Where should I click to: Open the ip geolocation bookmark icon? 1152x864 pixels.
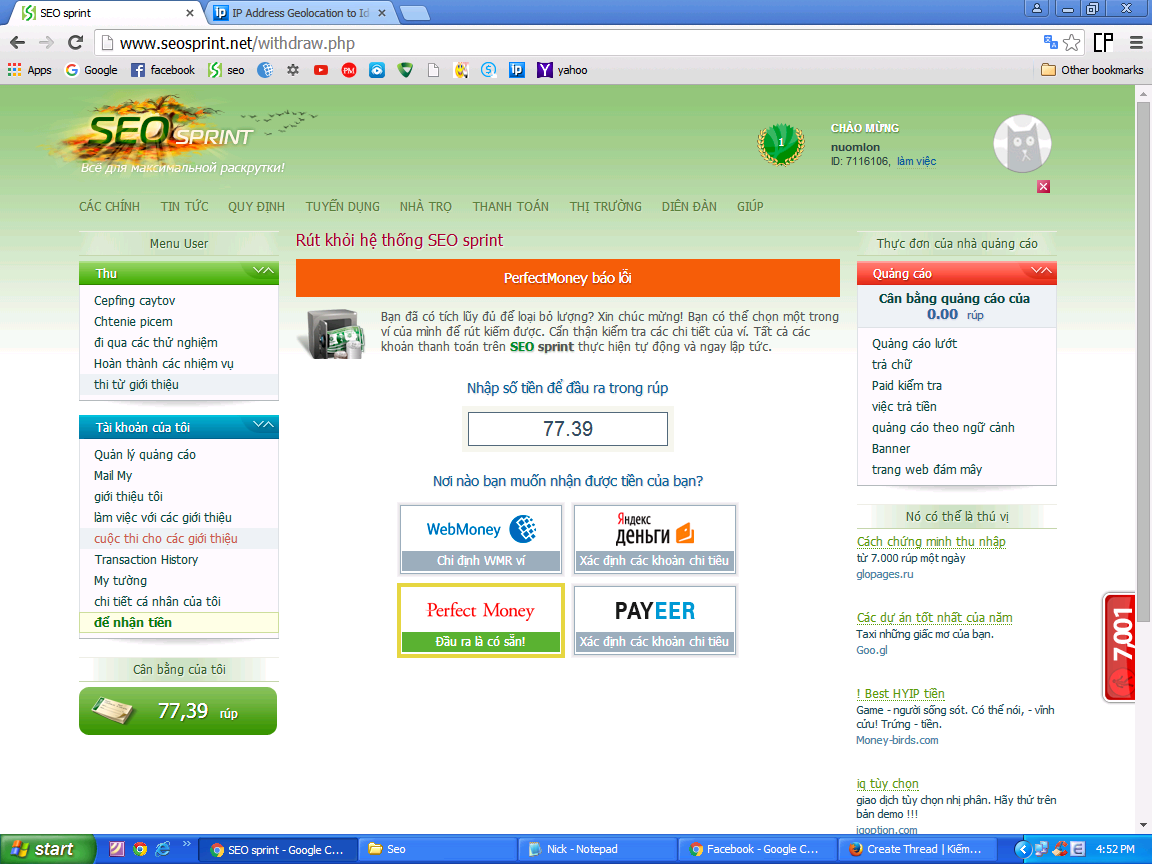[x=516, y=70]
